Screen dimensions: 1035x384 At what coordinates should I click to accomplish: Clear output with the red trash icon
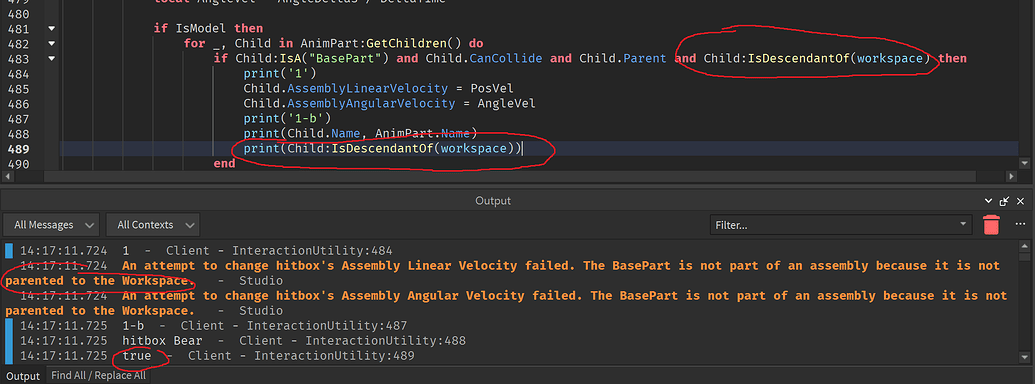point(991,225)
